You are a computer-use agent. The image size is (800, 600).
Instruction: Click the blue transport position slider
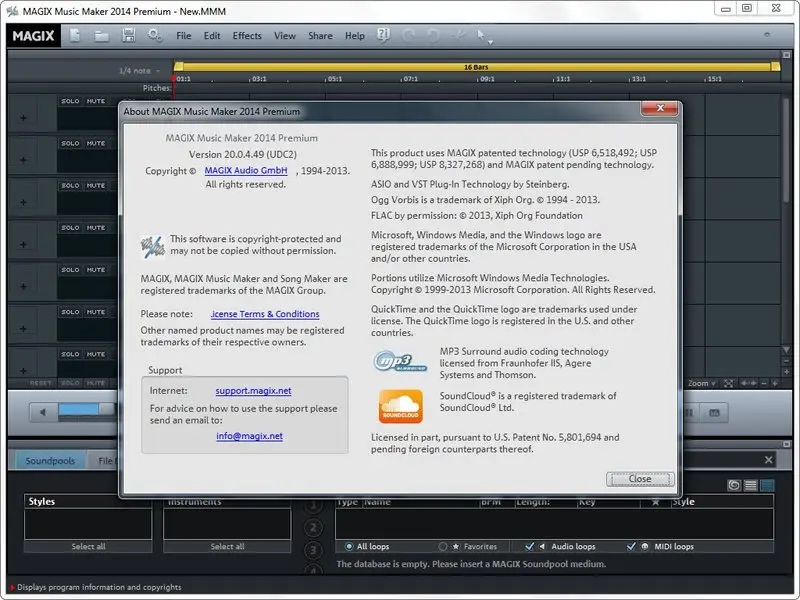pyautogui.click(x=79, y=409)
